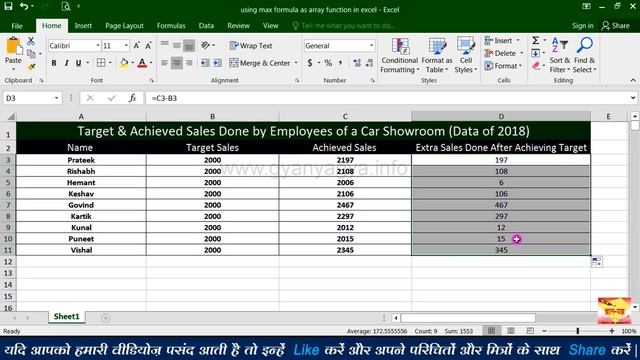Screen dimensions: 640x360
Task: Toggle Bottom Align
Action: [189, 45]
